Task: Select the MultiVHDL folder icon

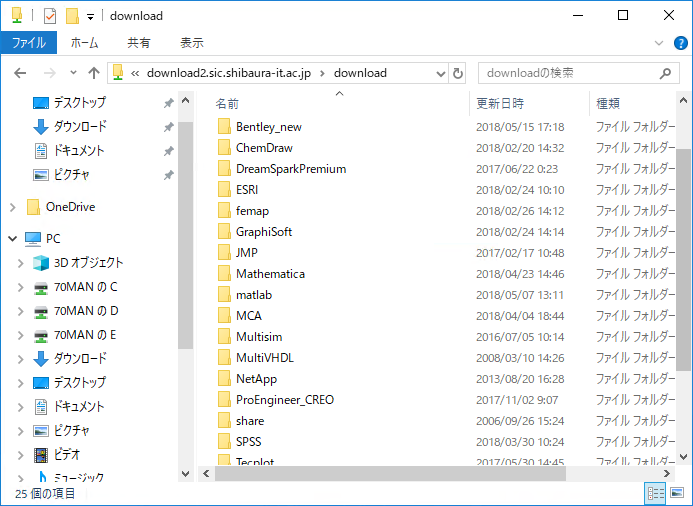Action: coord(224,357)
